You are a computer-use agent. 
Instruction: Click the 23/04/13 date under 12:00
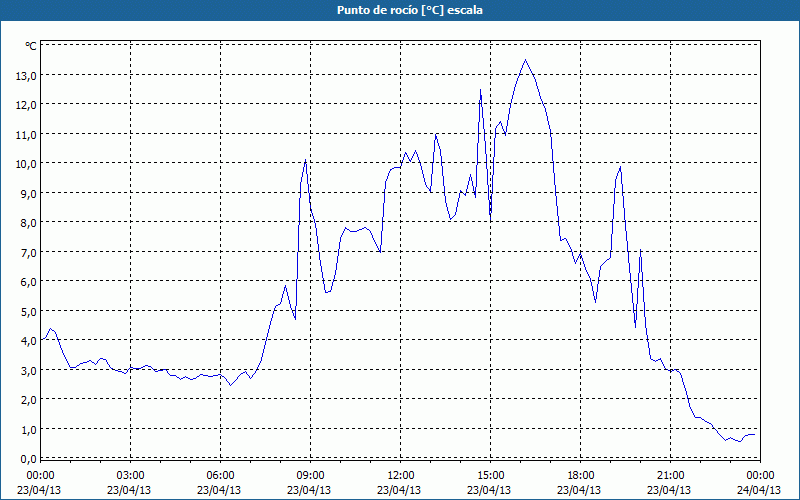(399, 490)
